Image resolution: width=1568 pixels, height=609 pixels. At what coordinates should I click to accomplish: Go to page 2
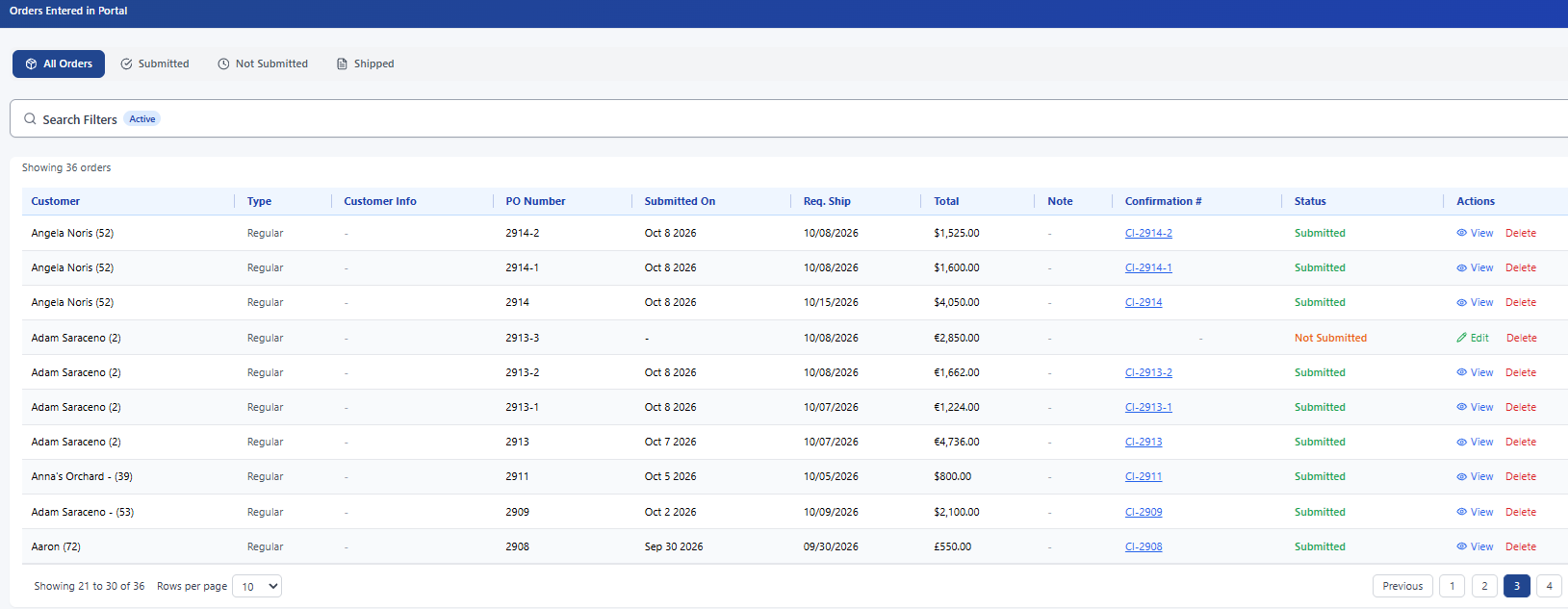click(1484, 586)
